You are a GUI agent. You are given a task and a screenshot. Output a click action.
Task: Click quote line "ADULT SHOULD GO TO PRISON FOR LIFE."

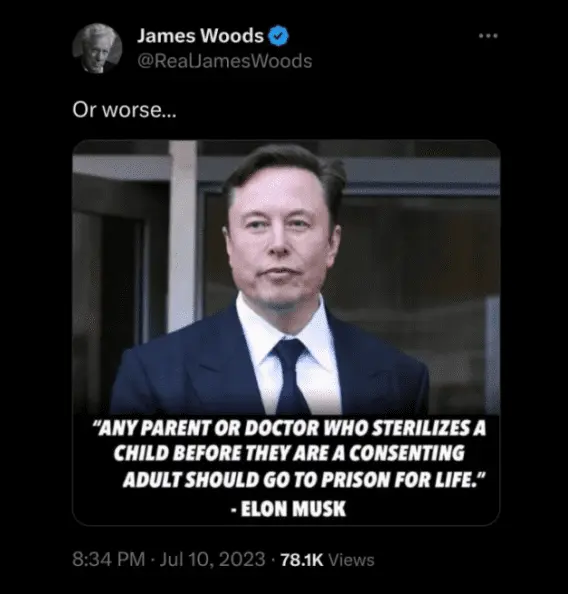click(x=304, y=480)
